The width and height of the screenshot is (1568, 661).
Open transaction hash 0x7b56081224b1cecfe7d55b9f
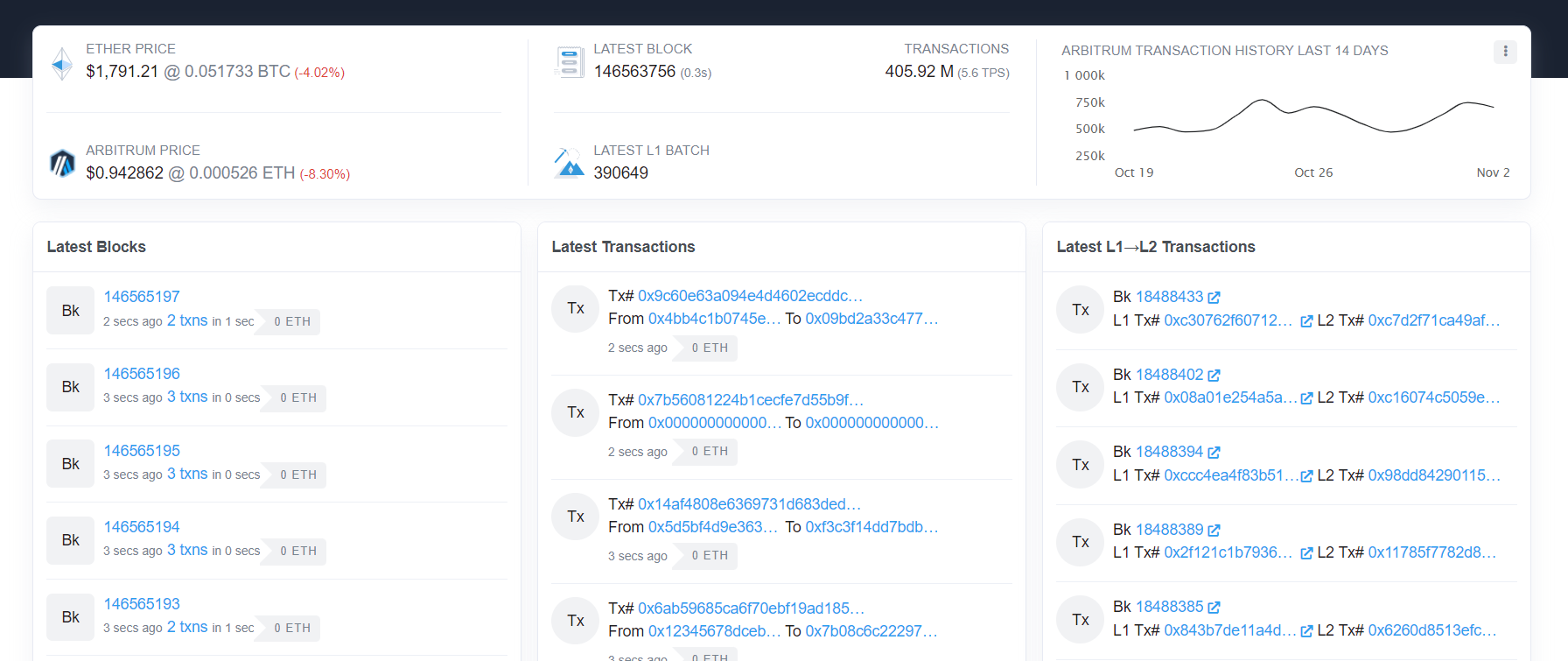tap(751, 400)
